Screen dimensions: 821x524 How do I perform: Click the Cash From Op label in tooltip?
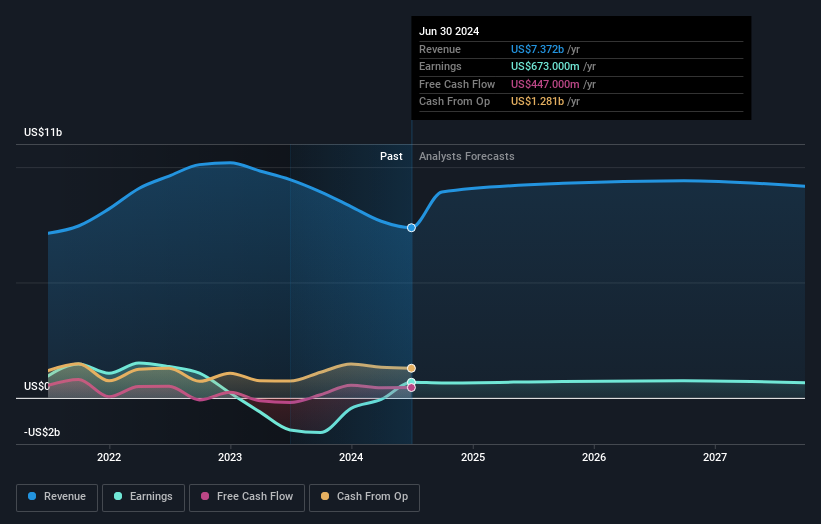coord(454,102)
